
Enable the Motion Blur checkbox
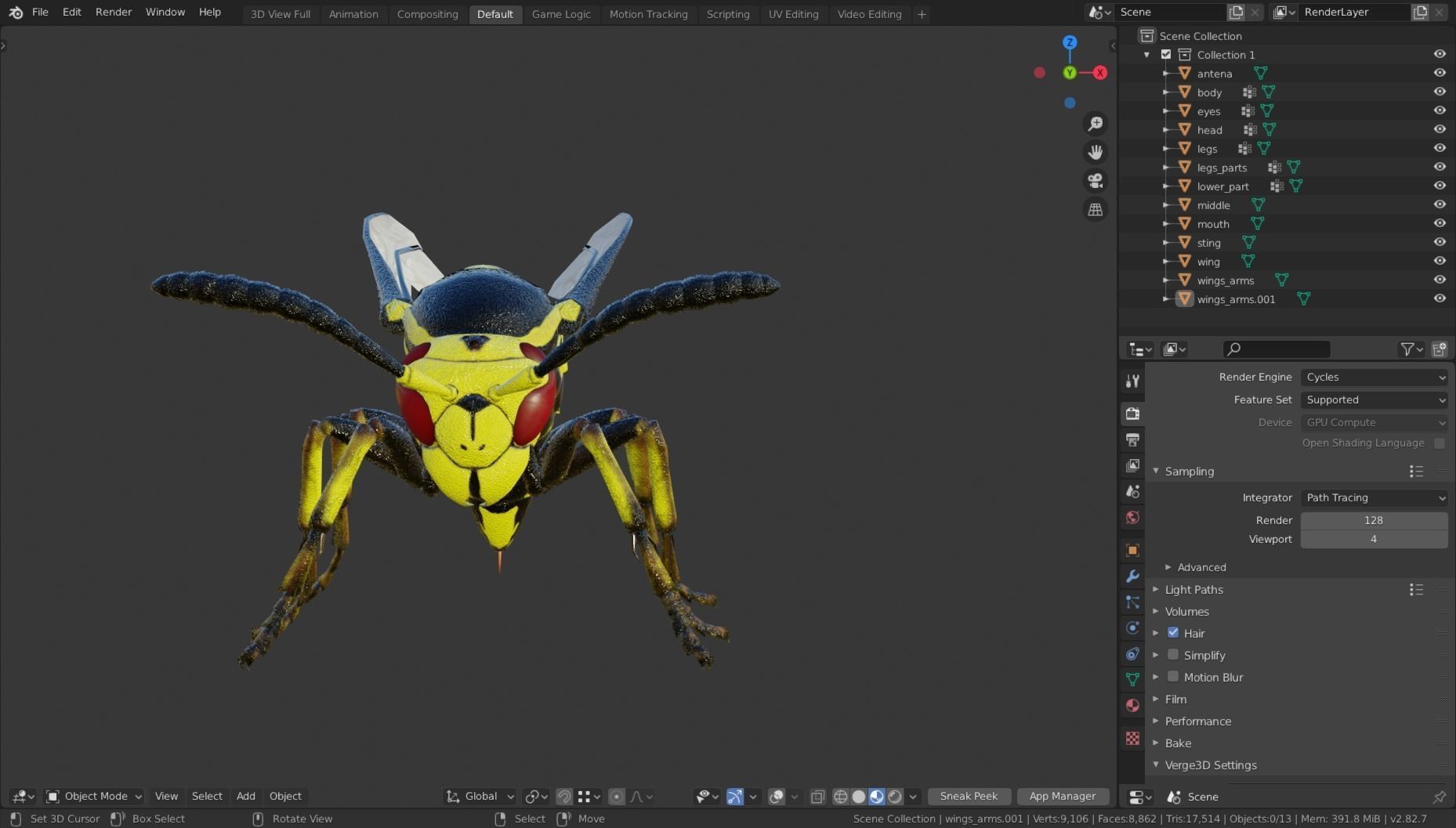(1173, 676)
